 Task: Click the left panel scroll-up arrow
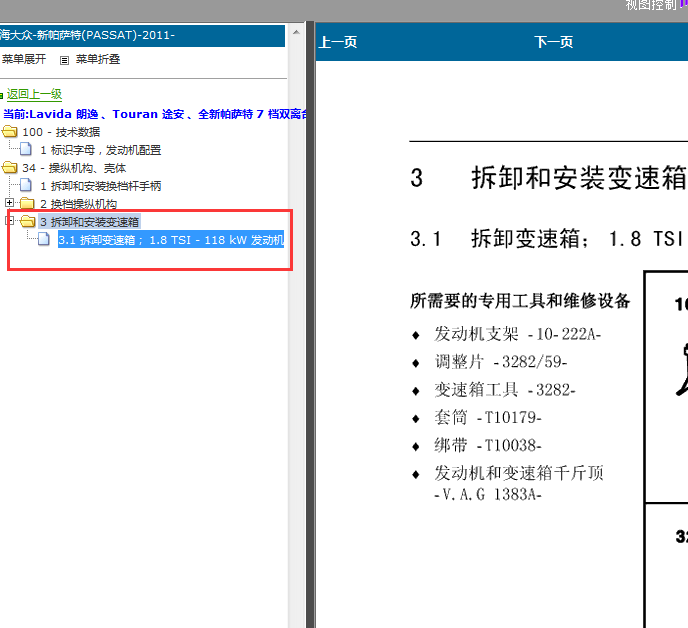click(x=296, y=32)
